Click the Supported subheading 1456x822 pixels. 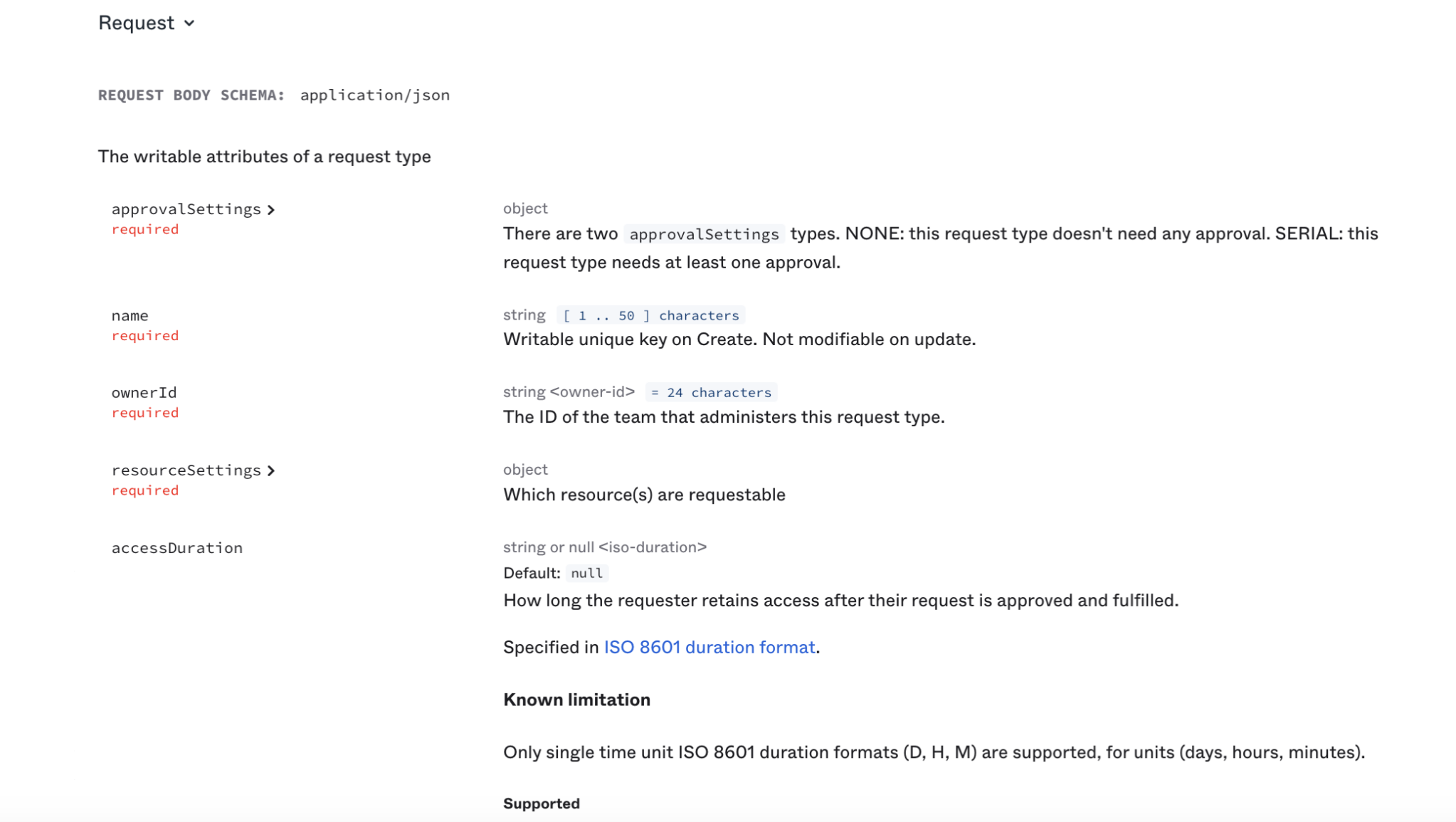pos(541,803)
